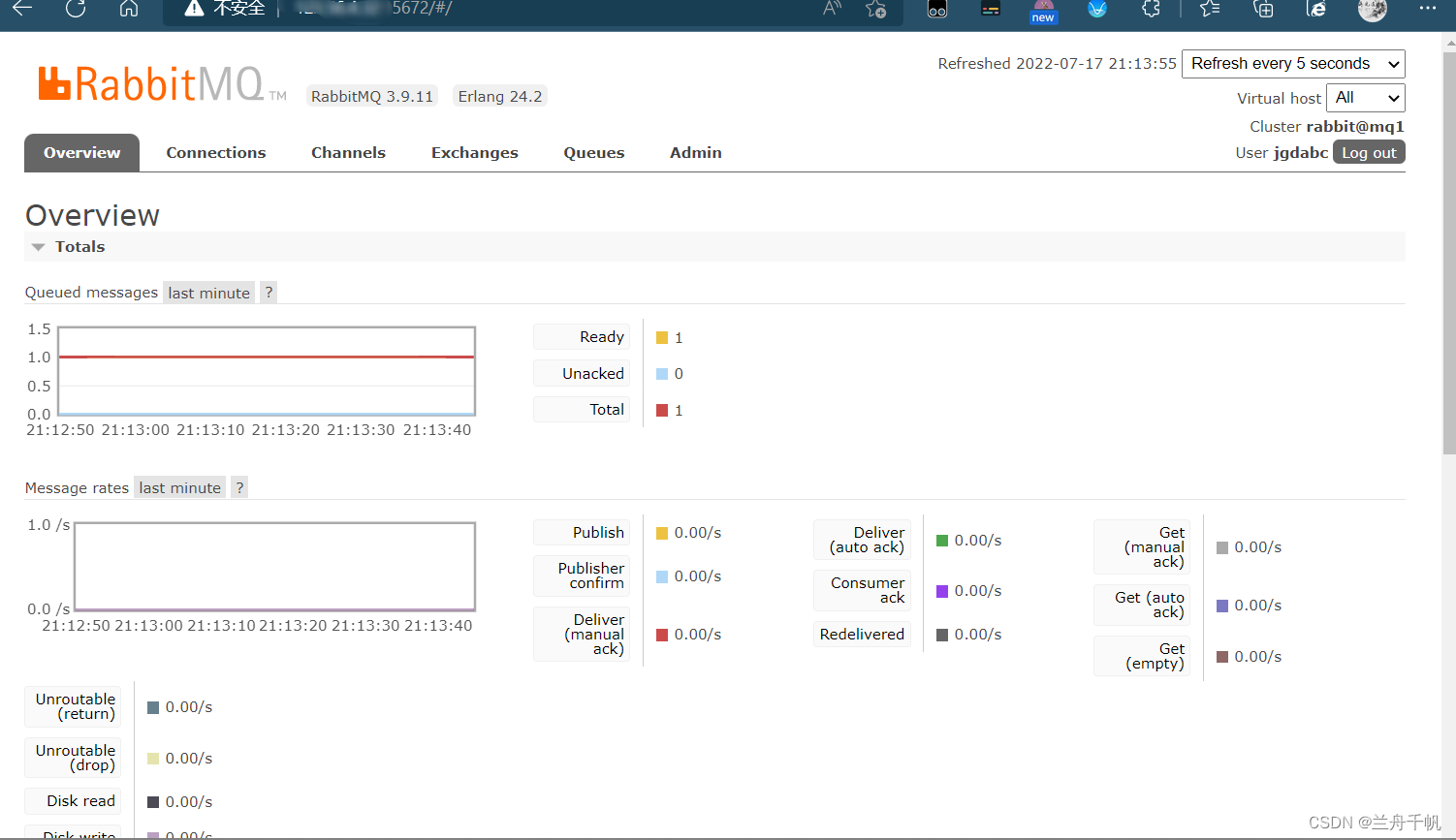
Task: Click the Unroutable (drop) label
Action: (x=73, y=758)
